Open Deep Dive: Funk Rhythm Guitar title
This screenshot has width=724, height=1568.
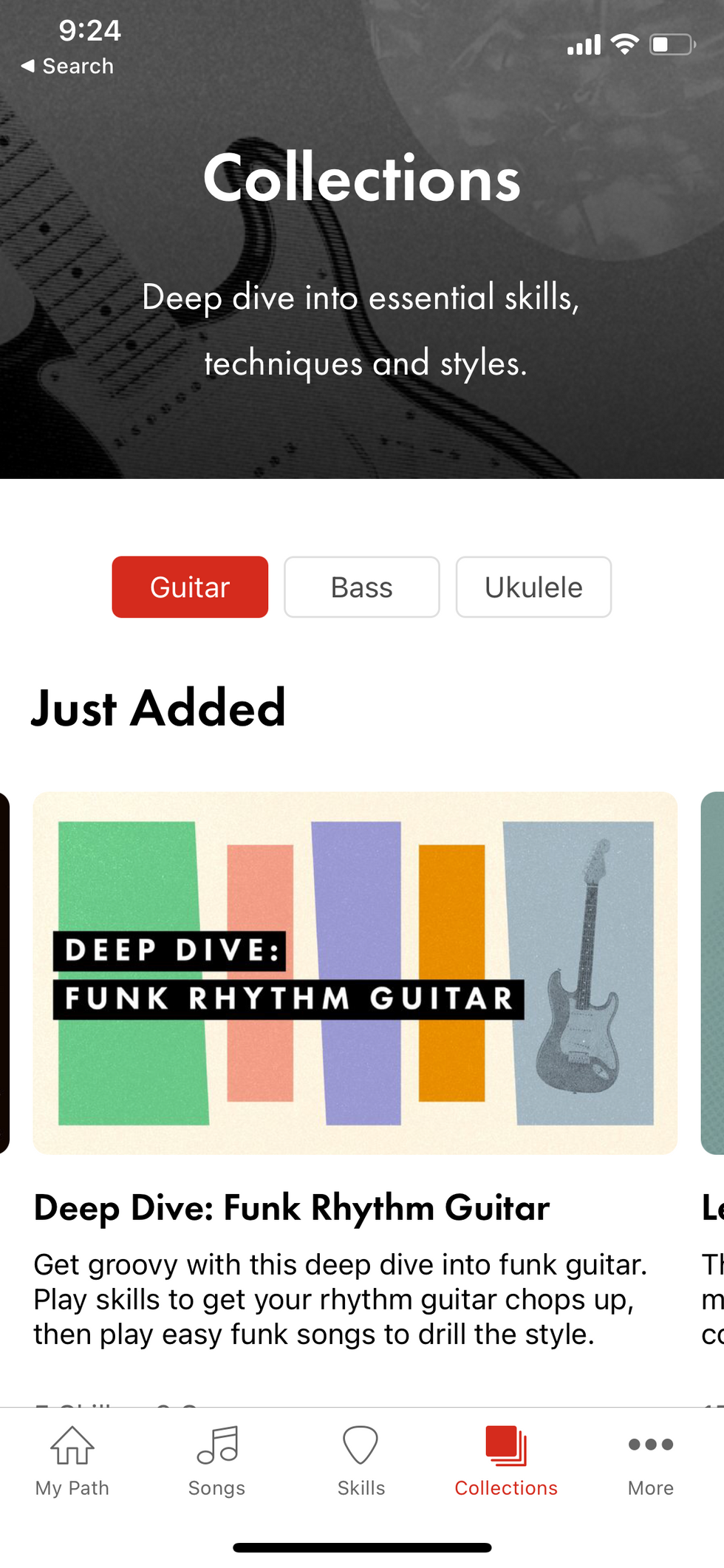tap(292, 1208)
